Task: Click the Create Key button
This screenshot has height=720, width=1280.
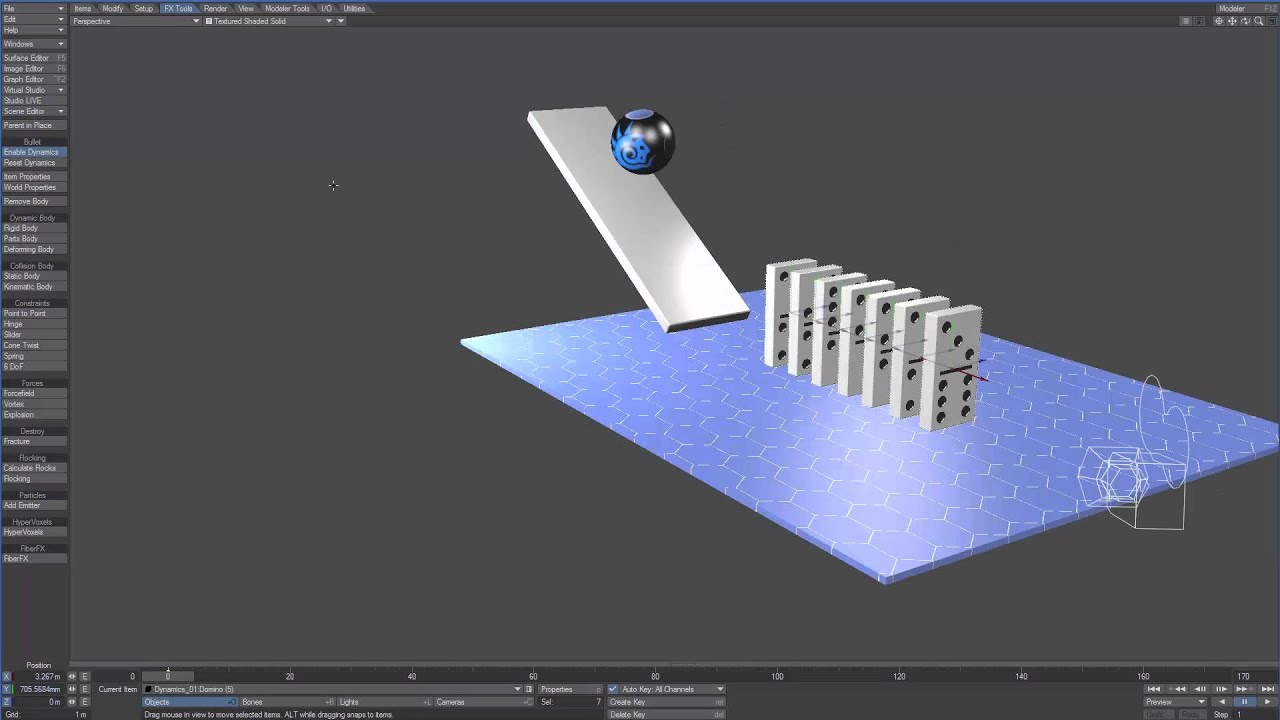Action: click(x=665, y=702)
